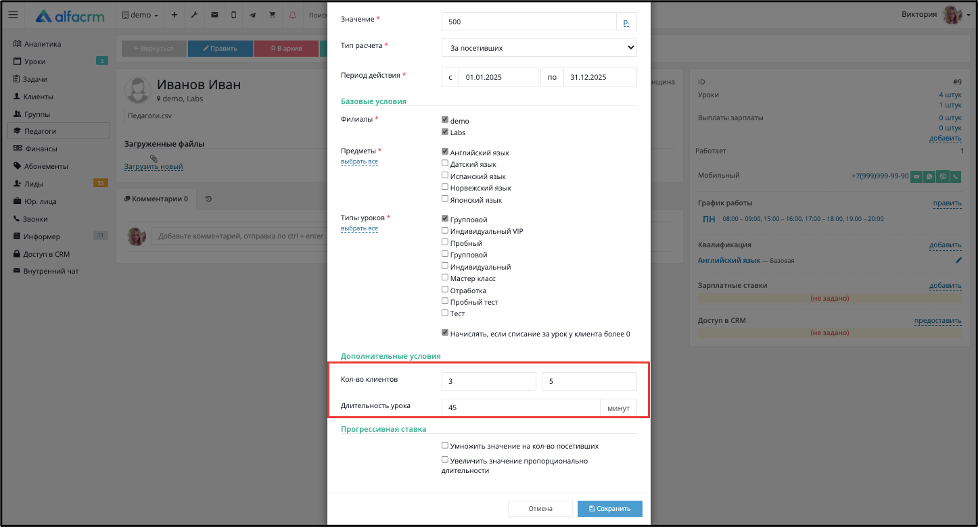The image size is (979, 529).
Task: Open the envelope mail icon in toolbar
Action: click(214, 15)
